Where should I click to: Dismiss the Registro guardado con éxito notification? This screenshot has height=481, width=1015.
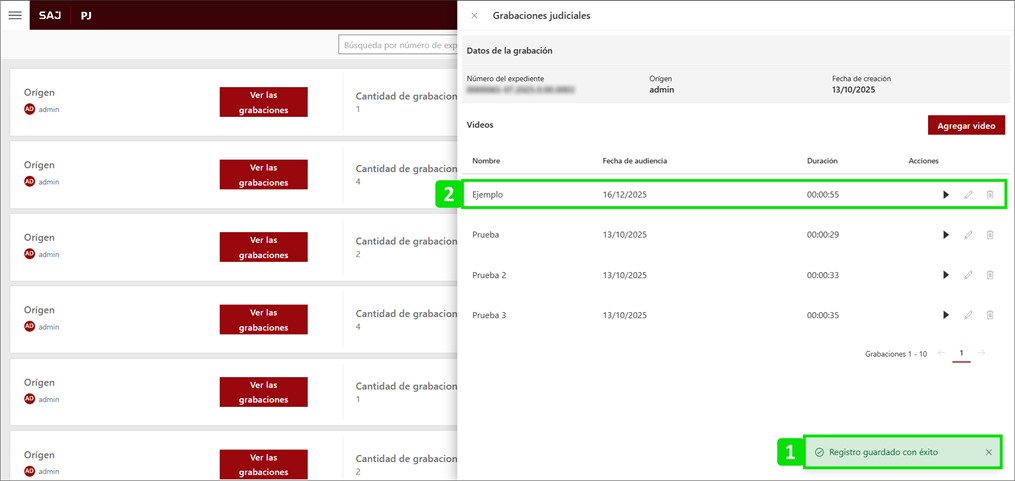pos(988,453)
